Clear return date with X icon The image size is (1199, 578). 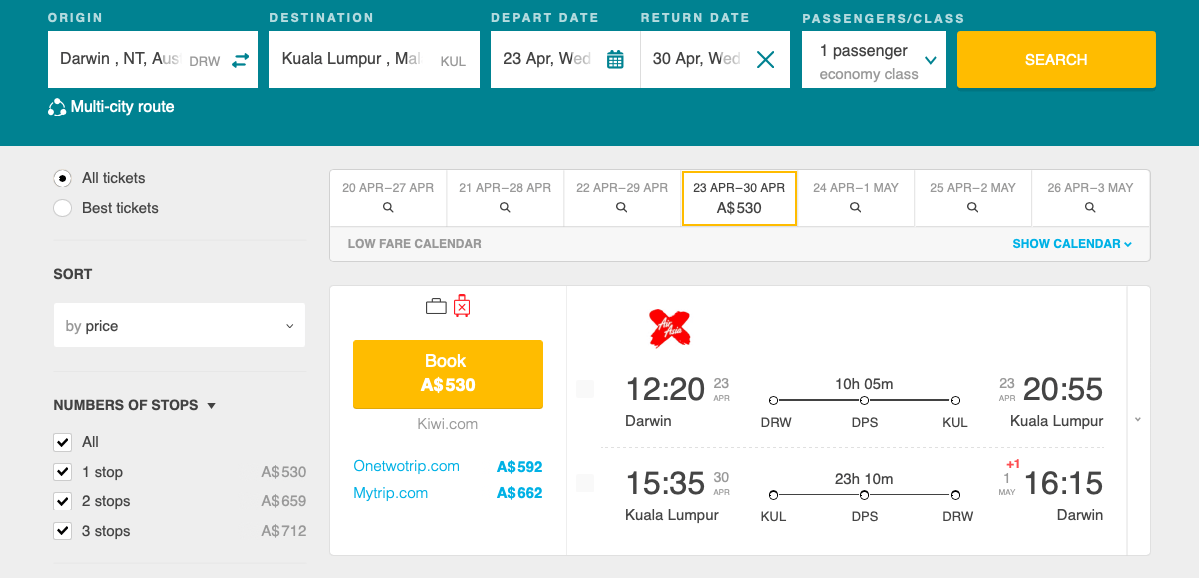coord(765,59)
